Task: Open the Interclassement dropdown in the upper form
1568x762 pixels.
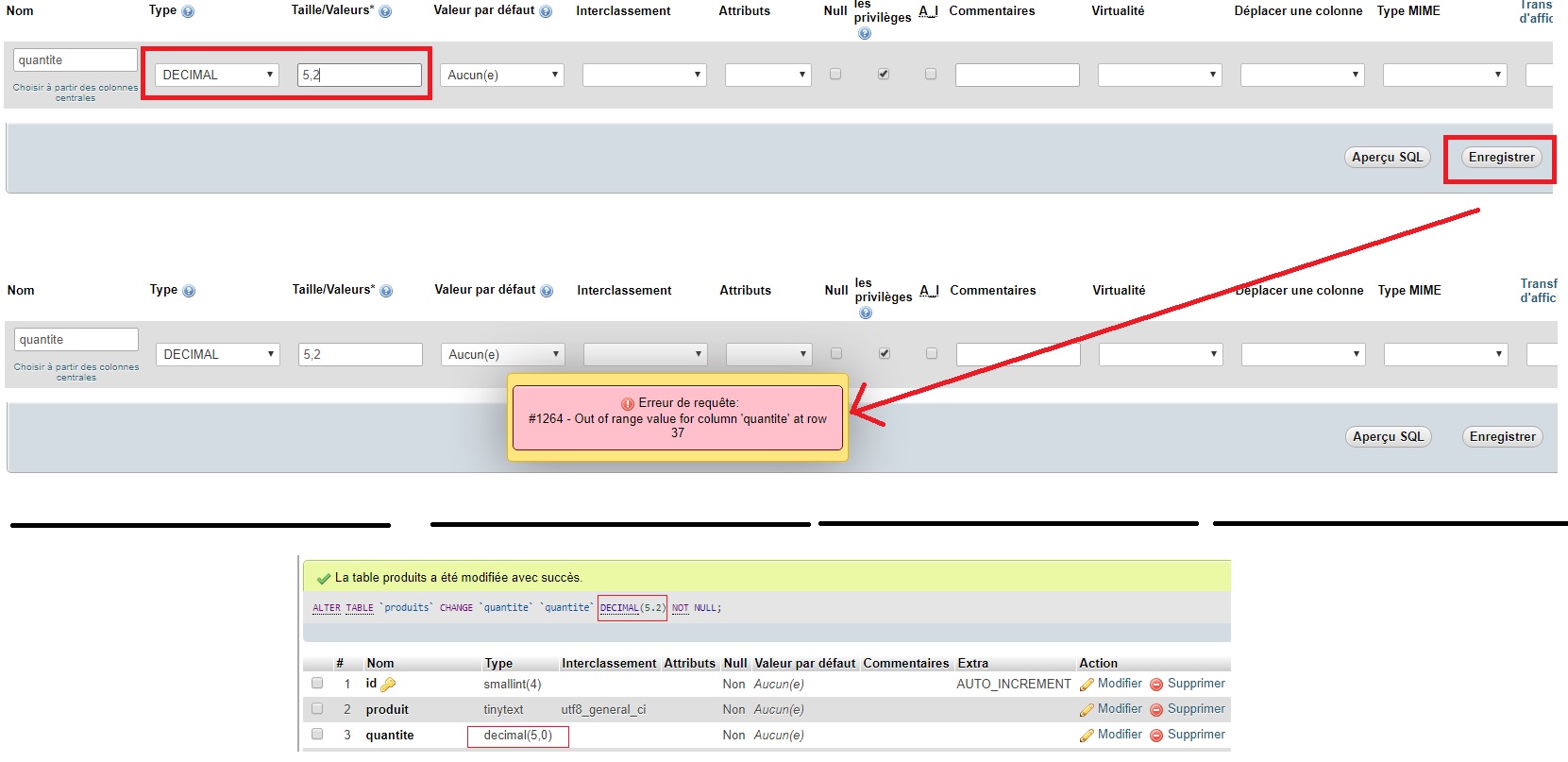Action: tap(645, 75)
